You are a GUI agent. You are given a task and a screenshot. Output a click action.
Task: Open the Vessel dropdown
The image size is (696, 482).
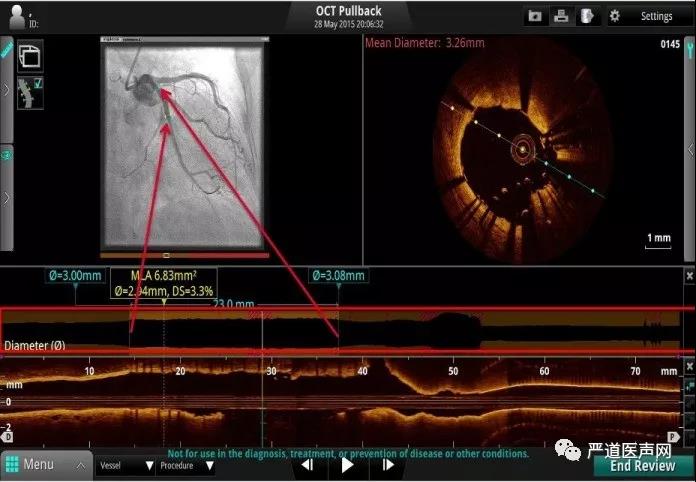click(x=126, y=465)
